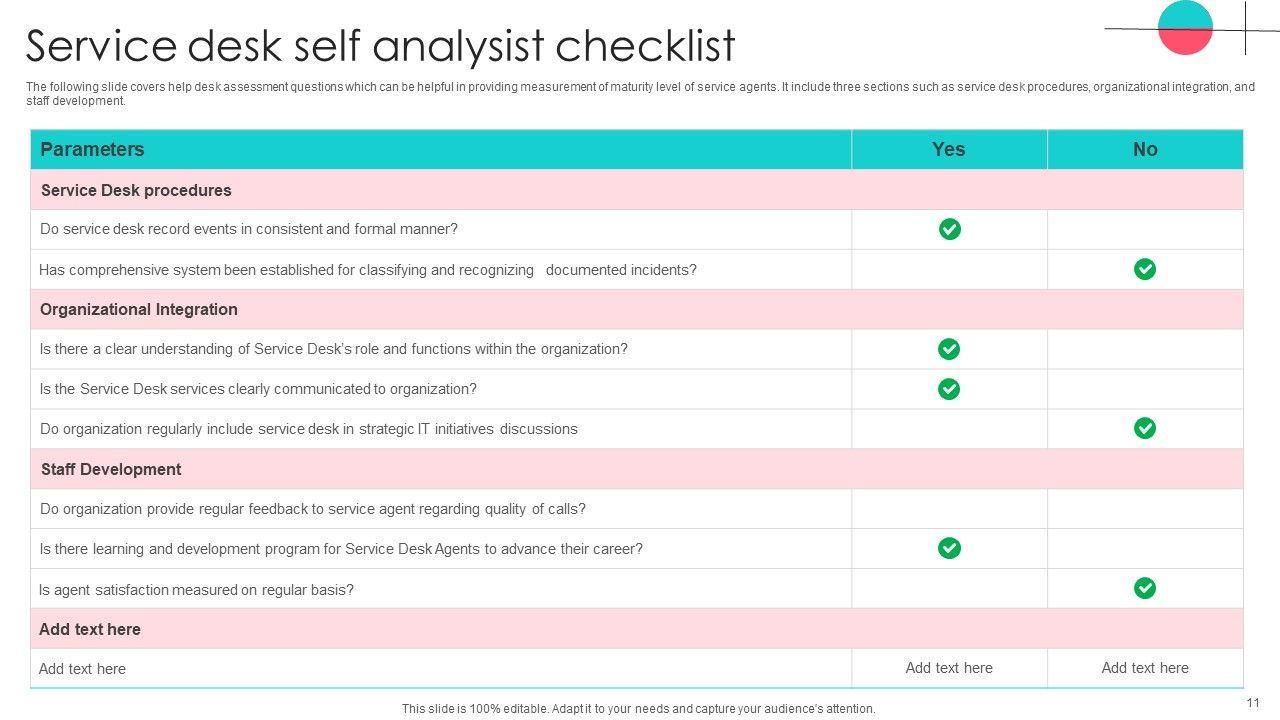The width and height of the screenshot is (1280, 720).
Task: Click 'Add text here' in the Yes column
Action: tap(949, 668)
